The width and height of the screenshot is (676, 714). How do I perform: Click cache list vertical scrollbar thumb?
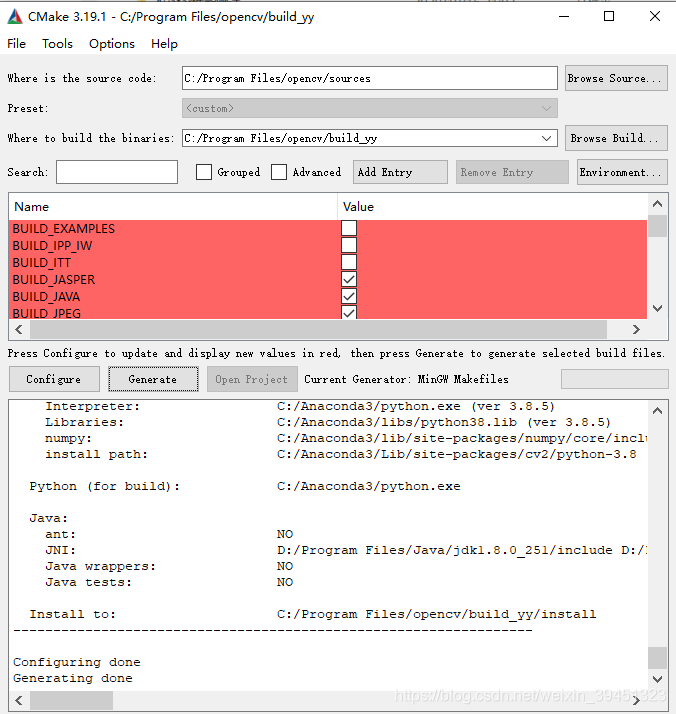coord(657,226)
